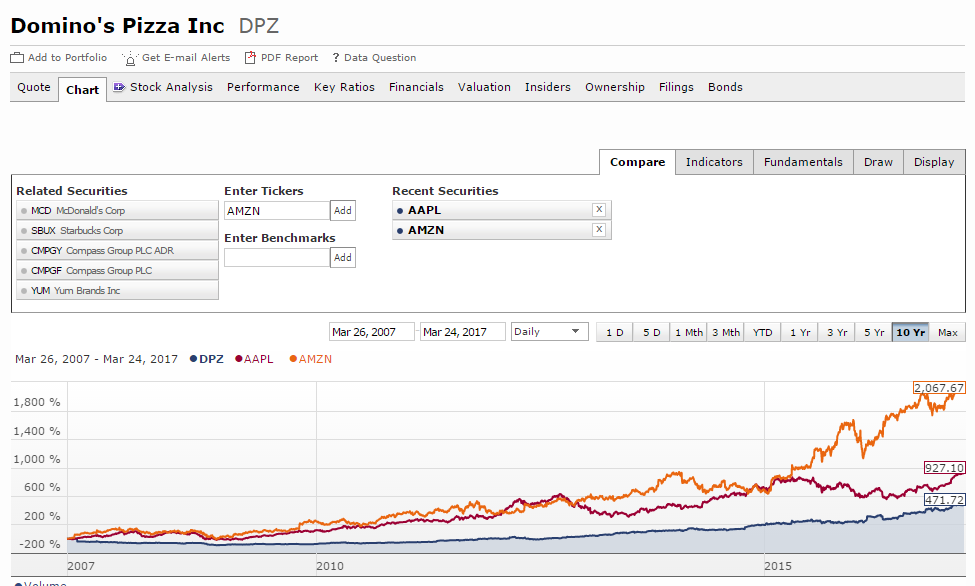Set chart range to 1 D
Image resolution: width=975 pixels, height=586 pixels.
[614, 332]
